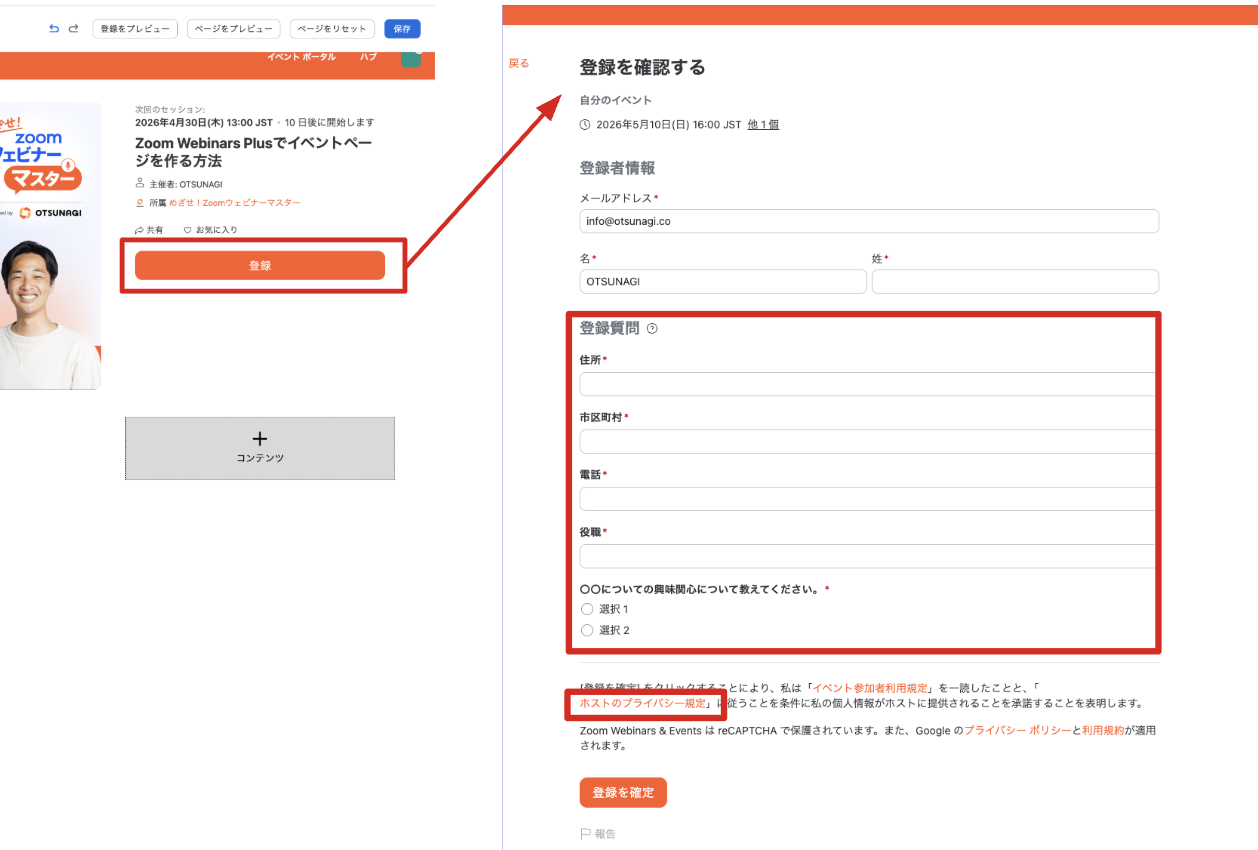The width and height of the screenshot is (1258, 850).
Task: Click the help icon next to 登録質問
Action: point(652,328)
